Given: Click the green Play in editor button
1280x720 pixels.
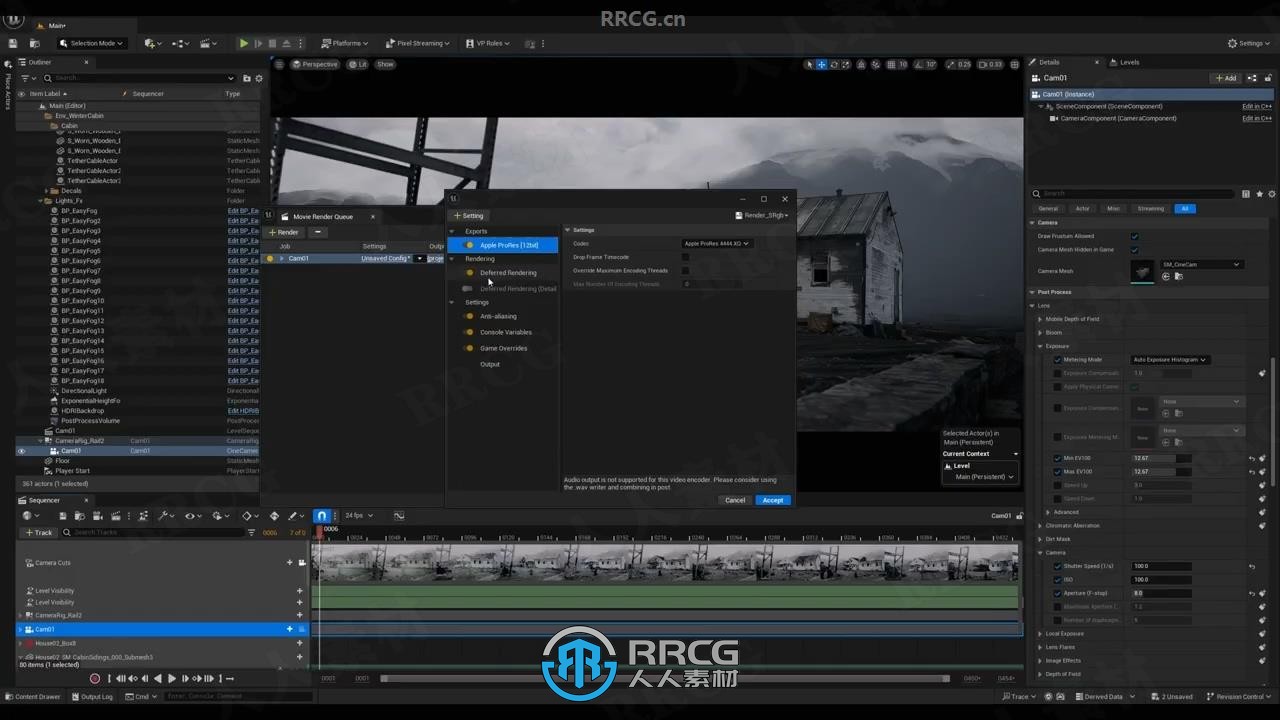Looking at the screenshot, I should coord(243,43).
